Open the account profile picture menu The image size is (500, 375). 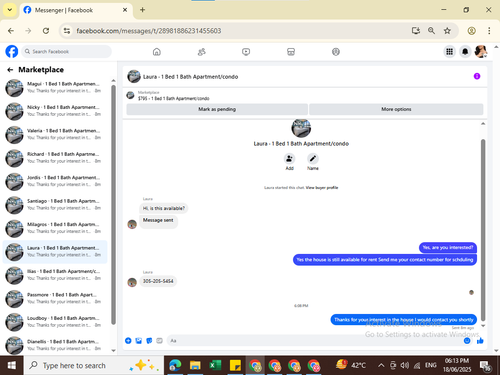pyautogui.click(x=481, y=52)
